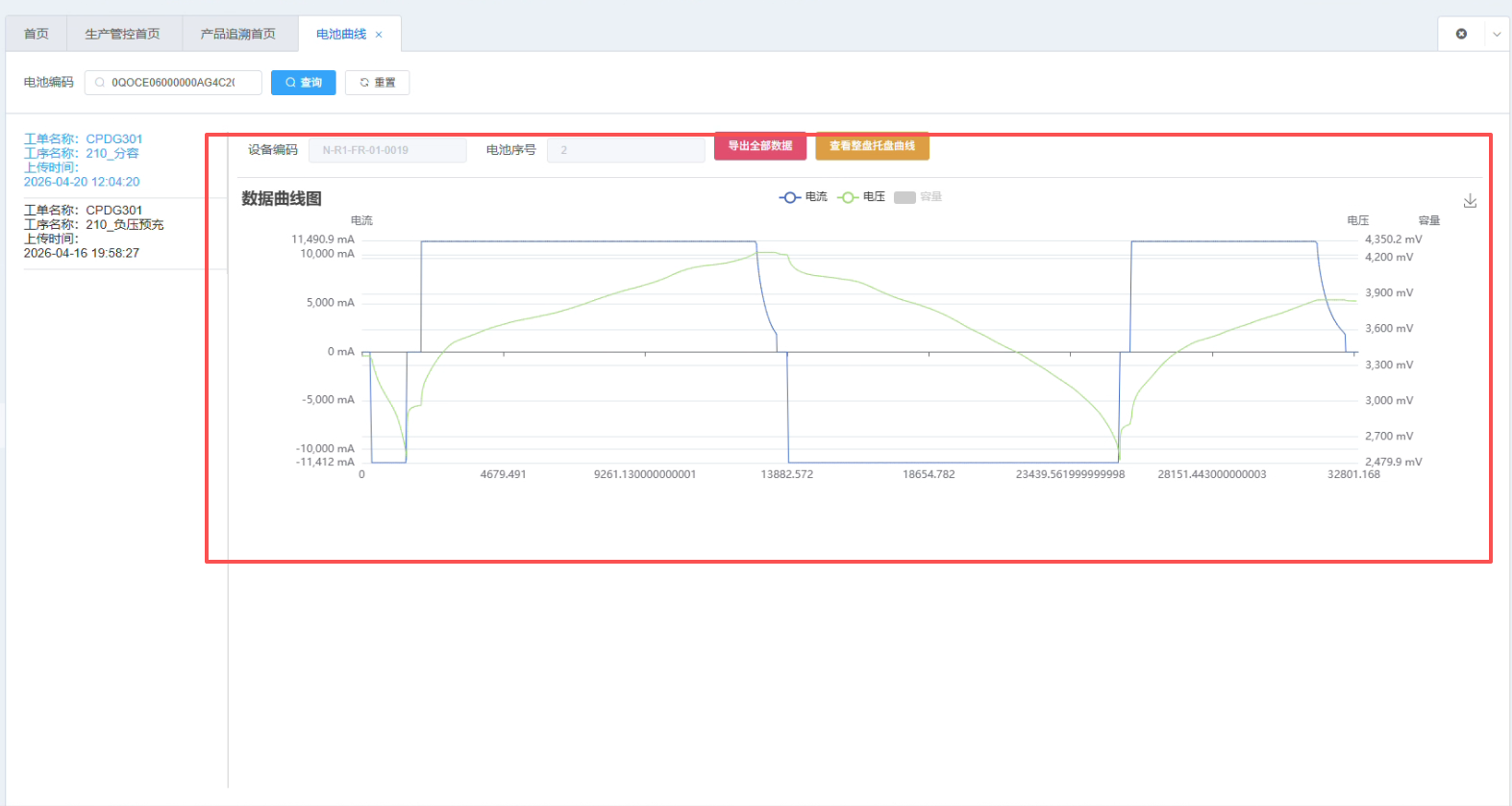Click the 3,000 mV axis label
This screenshot has width=1512, height=806.
pos(1389,401)
